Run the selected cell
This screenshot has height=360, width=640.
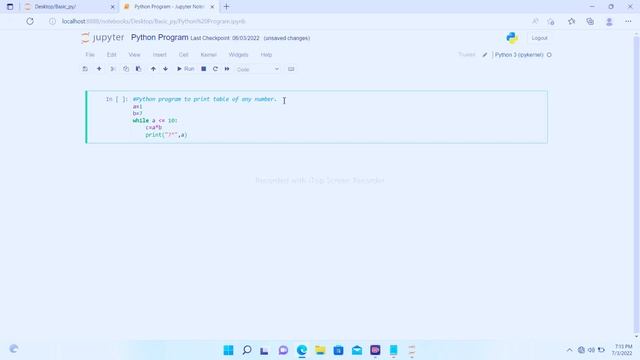coord(185,69)
